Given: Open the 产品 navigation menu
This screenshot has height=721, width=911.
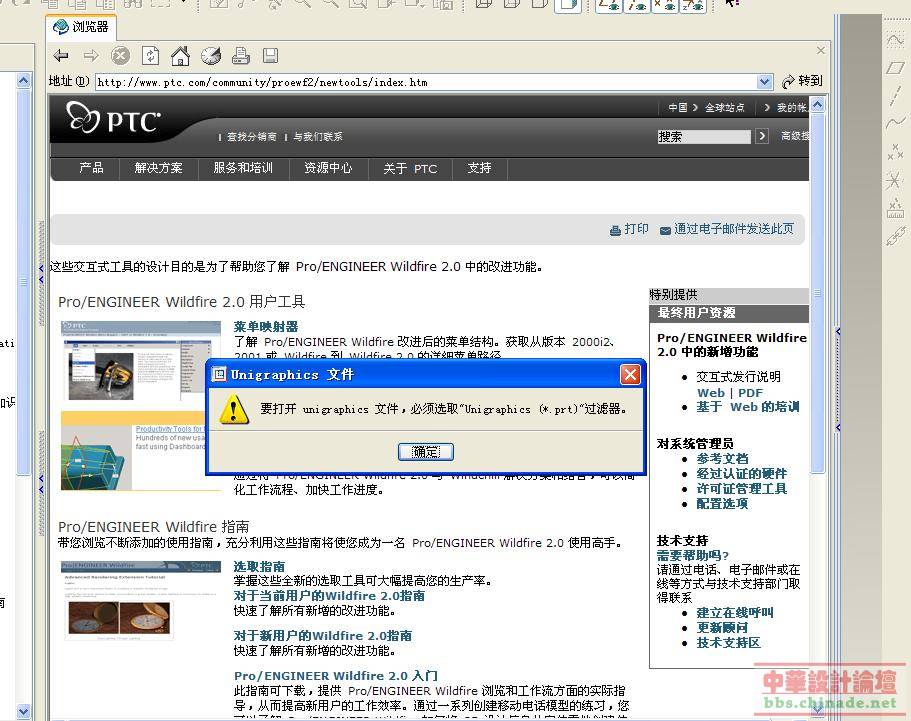Looking at the screenshot, I should (91, 168).
